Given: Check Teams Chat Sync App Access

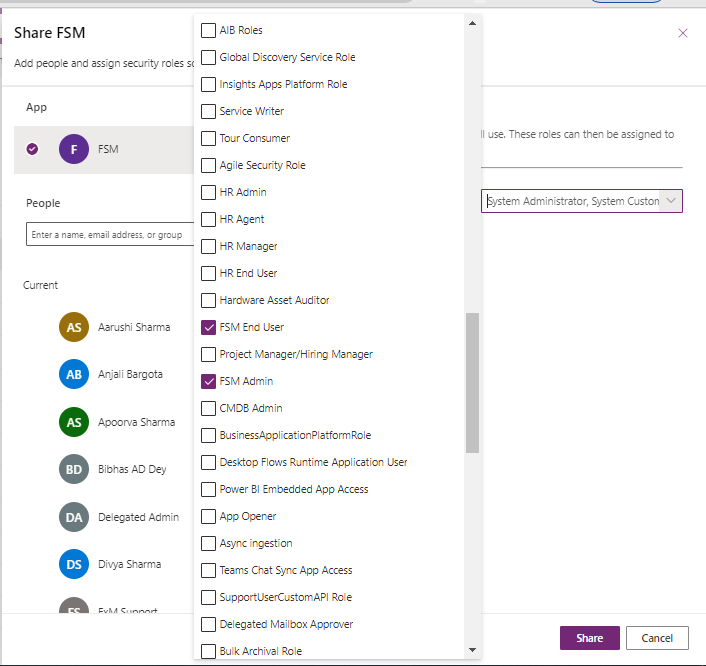Looking at the screenshot, I should (208, 571).
